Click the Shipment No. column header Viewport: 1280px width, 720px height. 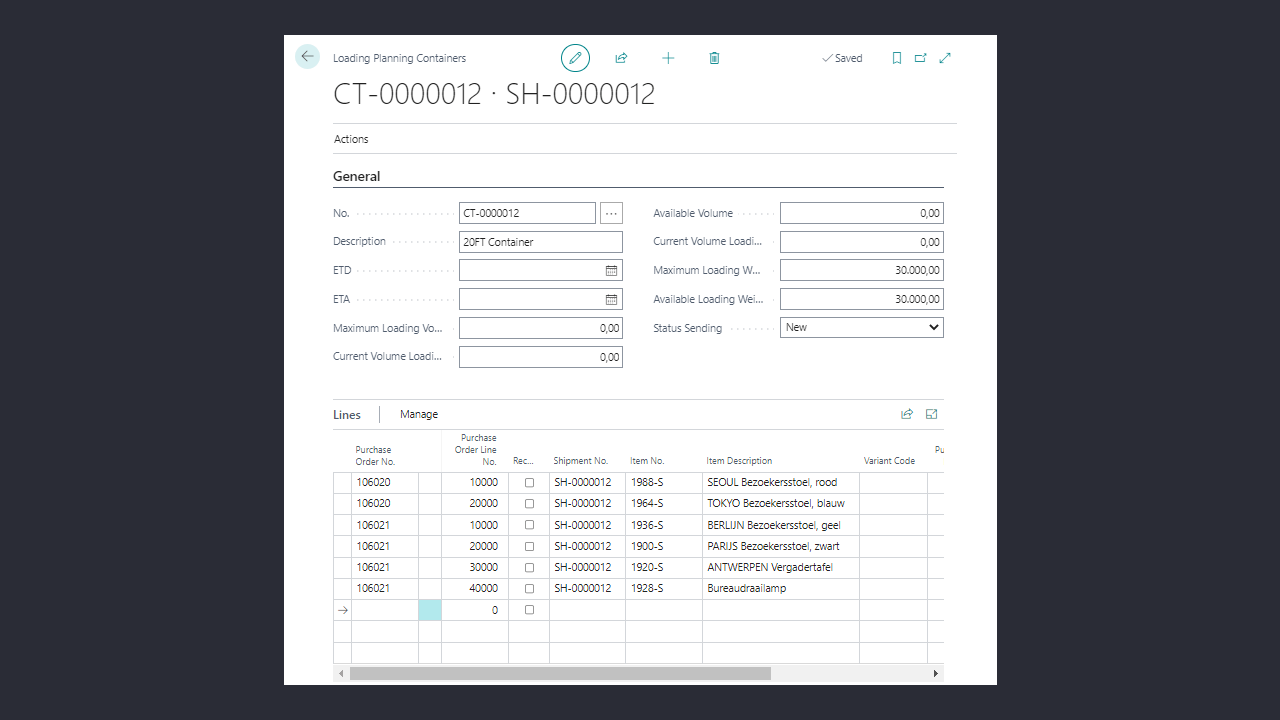(580, 461)
